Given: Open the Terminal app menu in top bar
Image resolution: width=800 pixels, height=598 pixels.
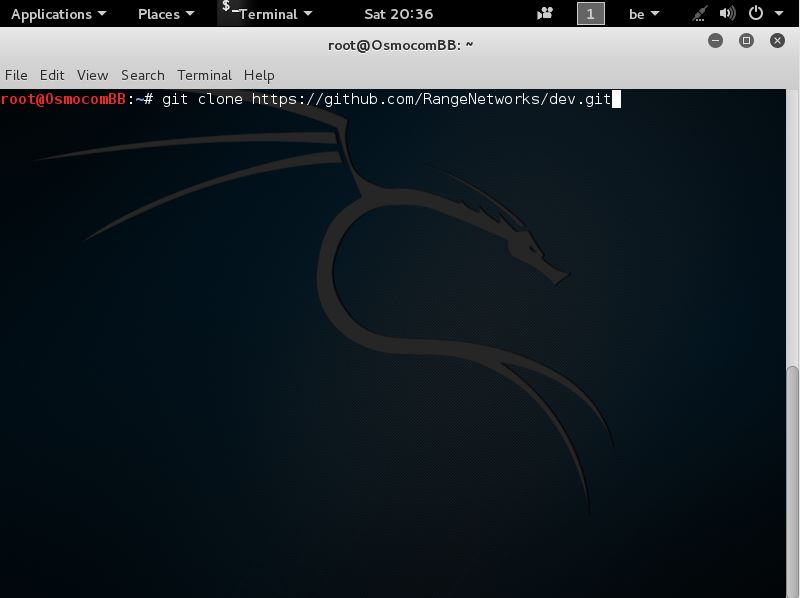Looking at the screenshot, I should coord(274,14).
